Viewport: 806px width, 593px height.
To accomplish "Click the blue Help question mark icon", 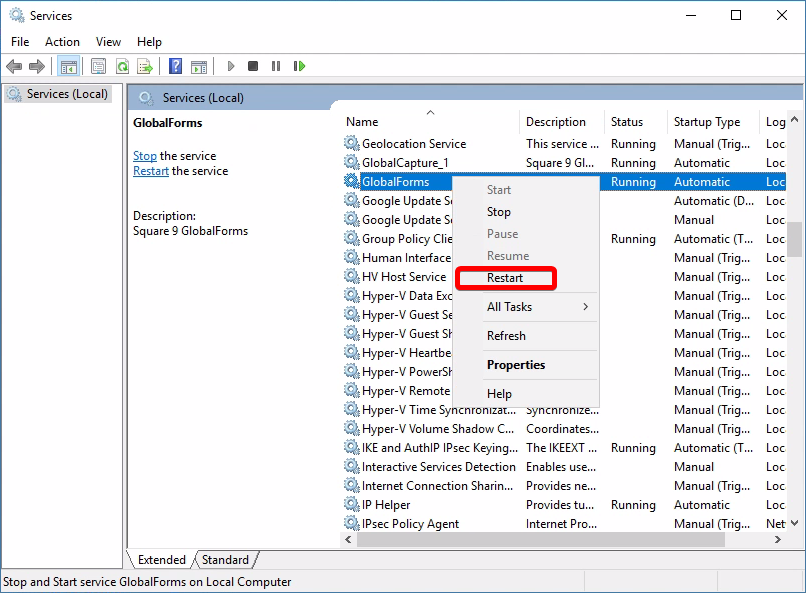I will tap(175, 66).
